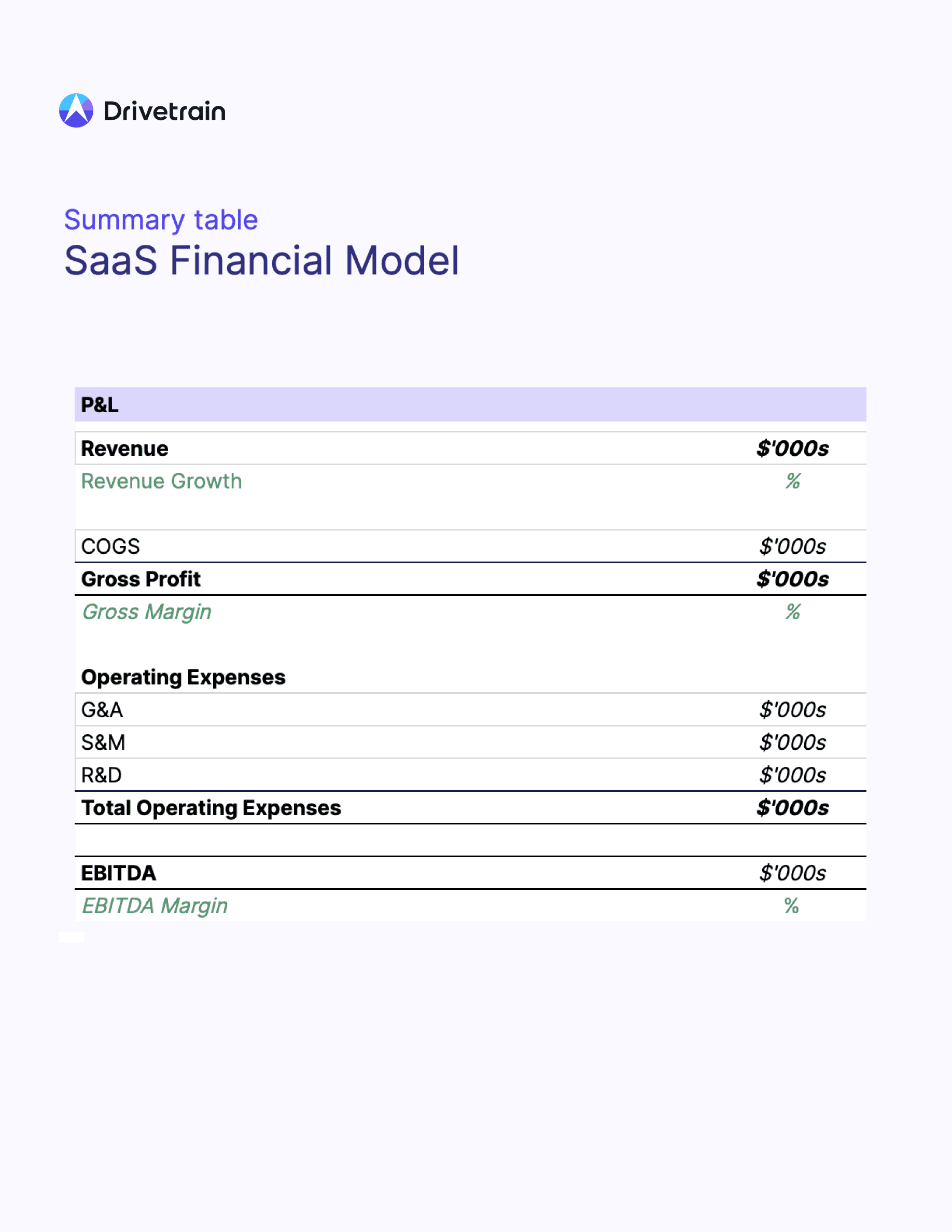Viewport: 952px width, 1232px height.
Task: Click the Revenue $'000s unit cell
Action: 792,449
